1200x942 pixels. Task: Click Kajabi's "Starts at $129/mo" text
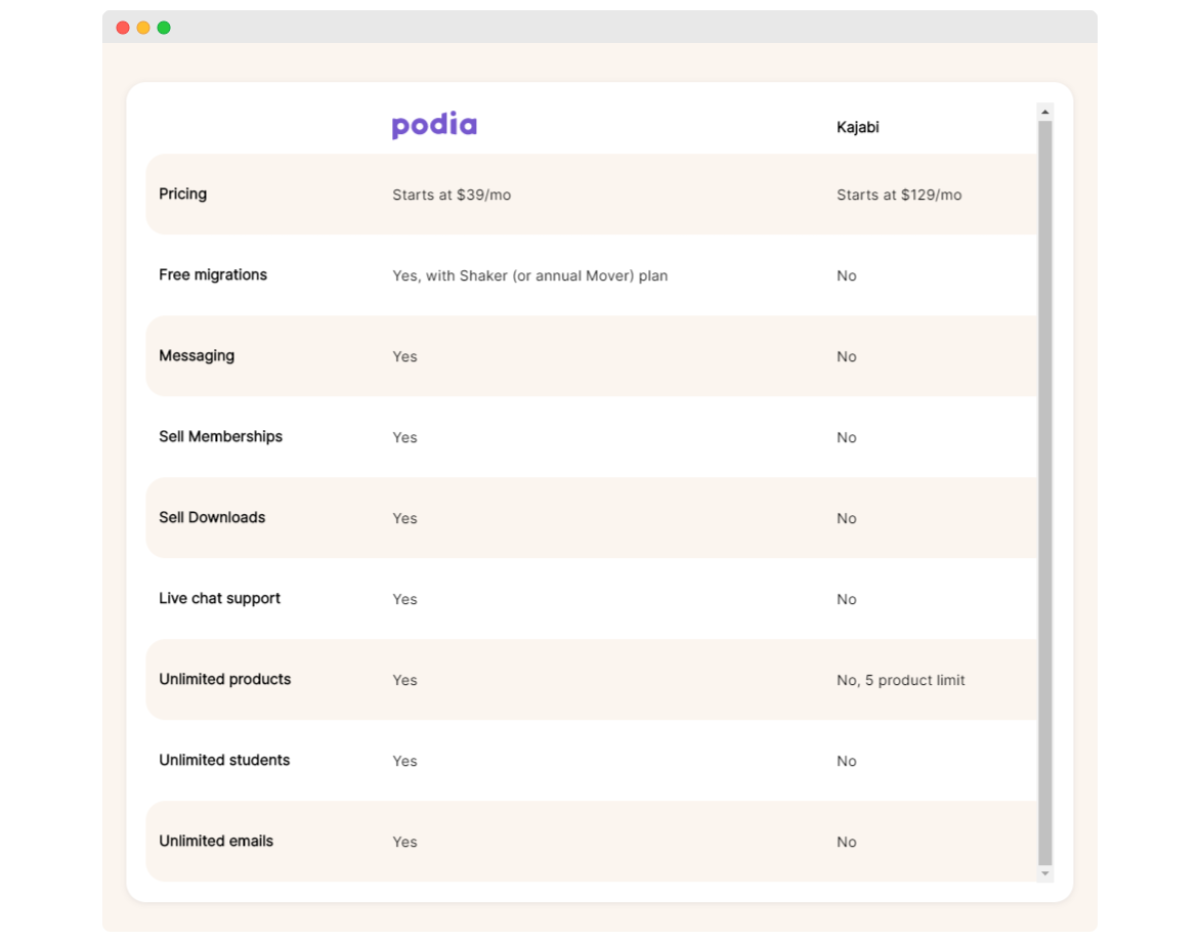click(x=899, y=195)
